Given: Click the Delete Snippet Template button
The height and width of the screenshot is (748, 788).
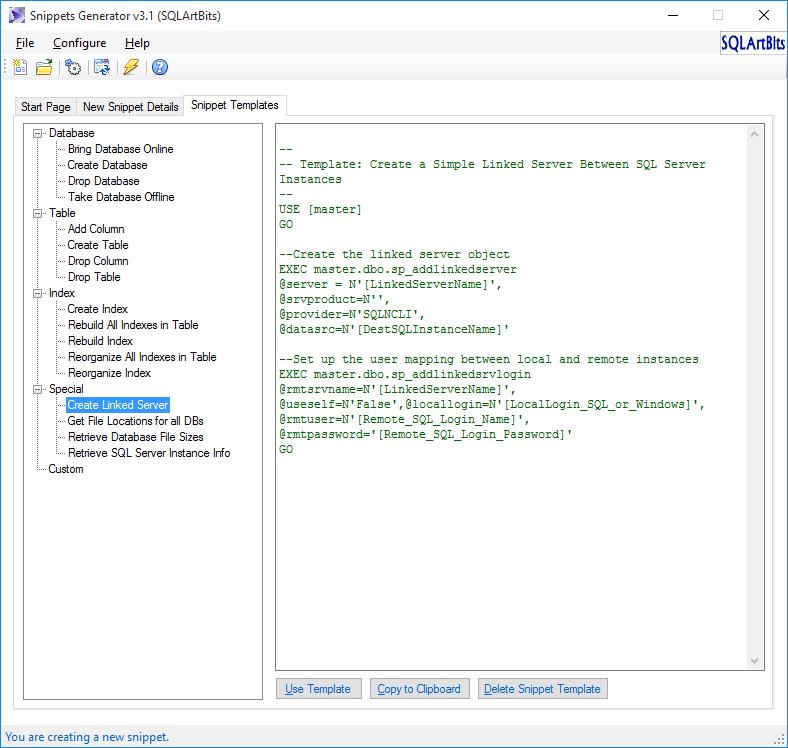Looking at the screenshot, I should [x=543, y=689].
